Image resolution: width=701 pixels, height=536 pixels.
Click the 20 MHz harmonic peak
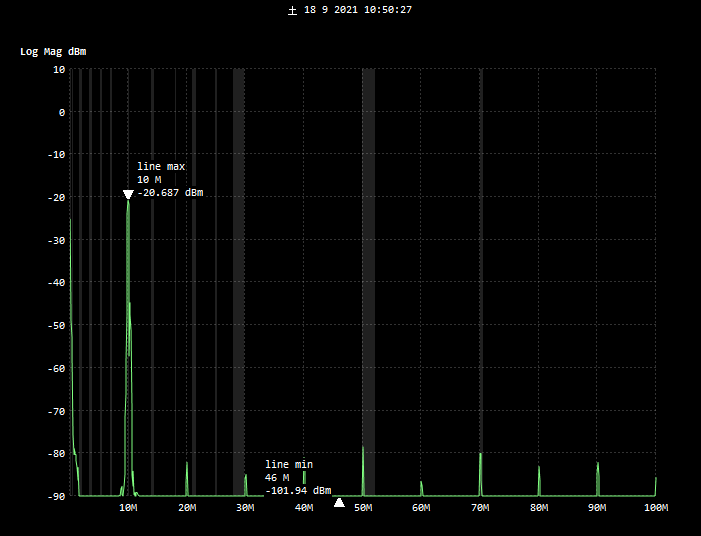(x=187, y=478)
